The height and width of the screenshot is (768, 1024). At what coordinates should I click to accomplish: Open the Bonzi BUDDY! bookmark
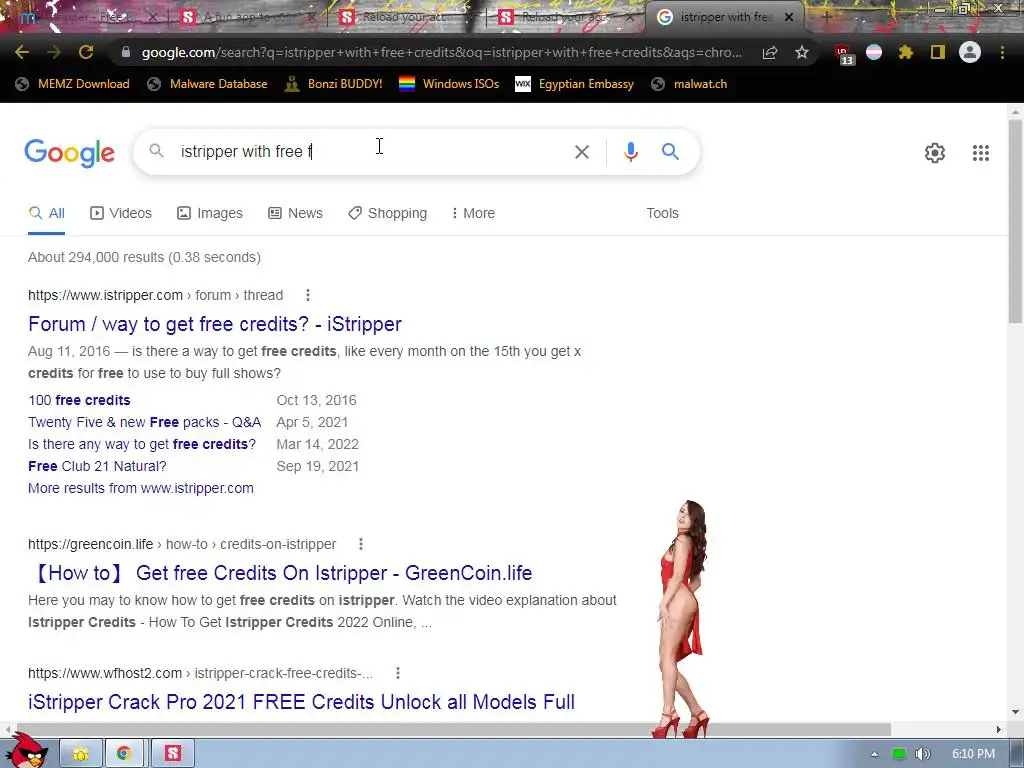333,84
